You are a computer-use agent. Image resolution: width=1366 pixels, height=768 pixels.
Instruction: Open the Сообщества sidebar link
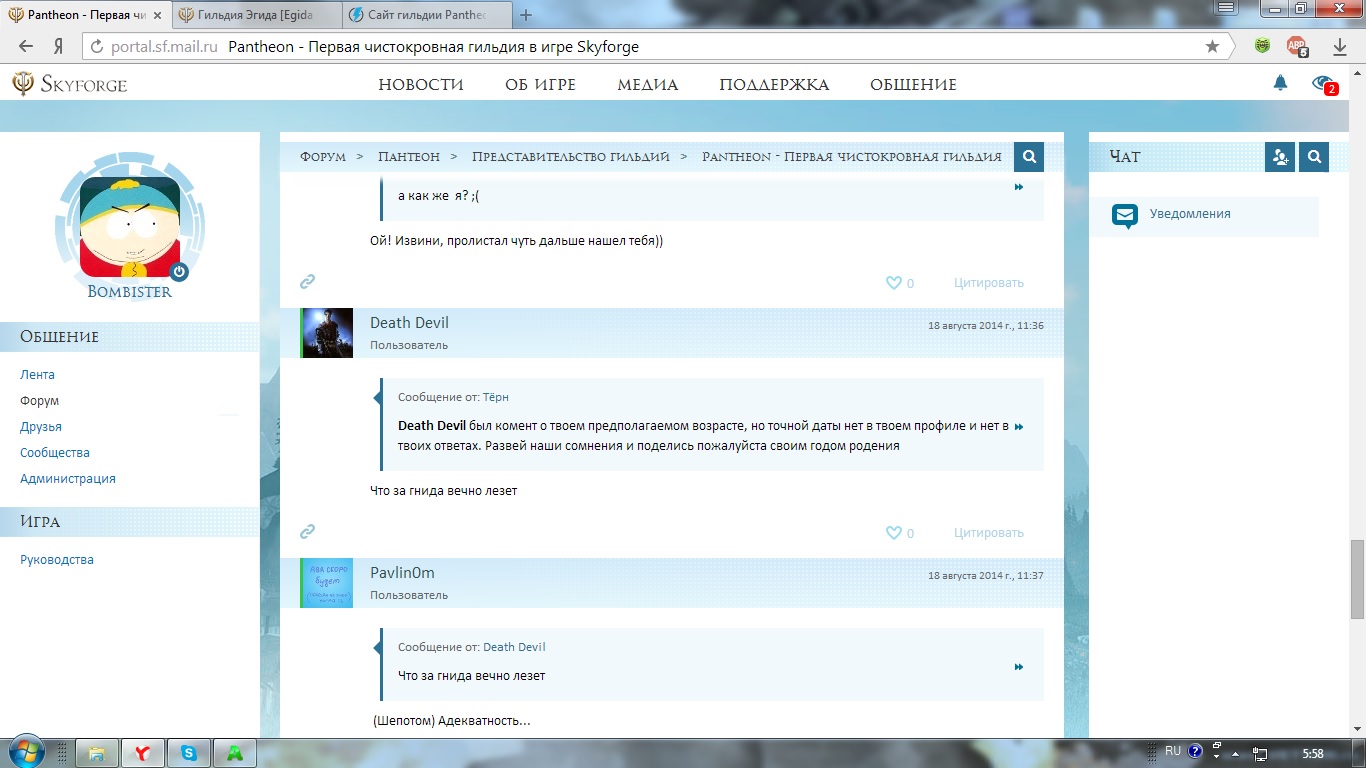pyautogui.click(x=55, y=453)
